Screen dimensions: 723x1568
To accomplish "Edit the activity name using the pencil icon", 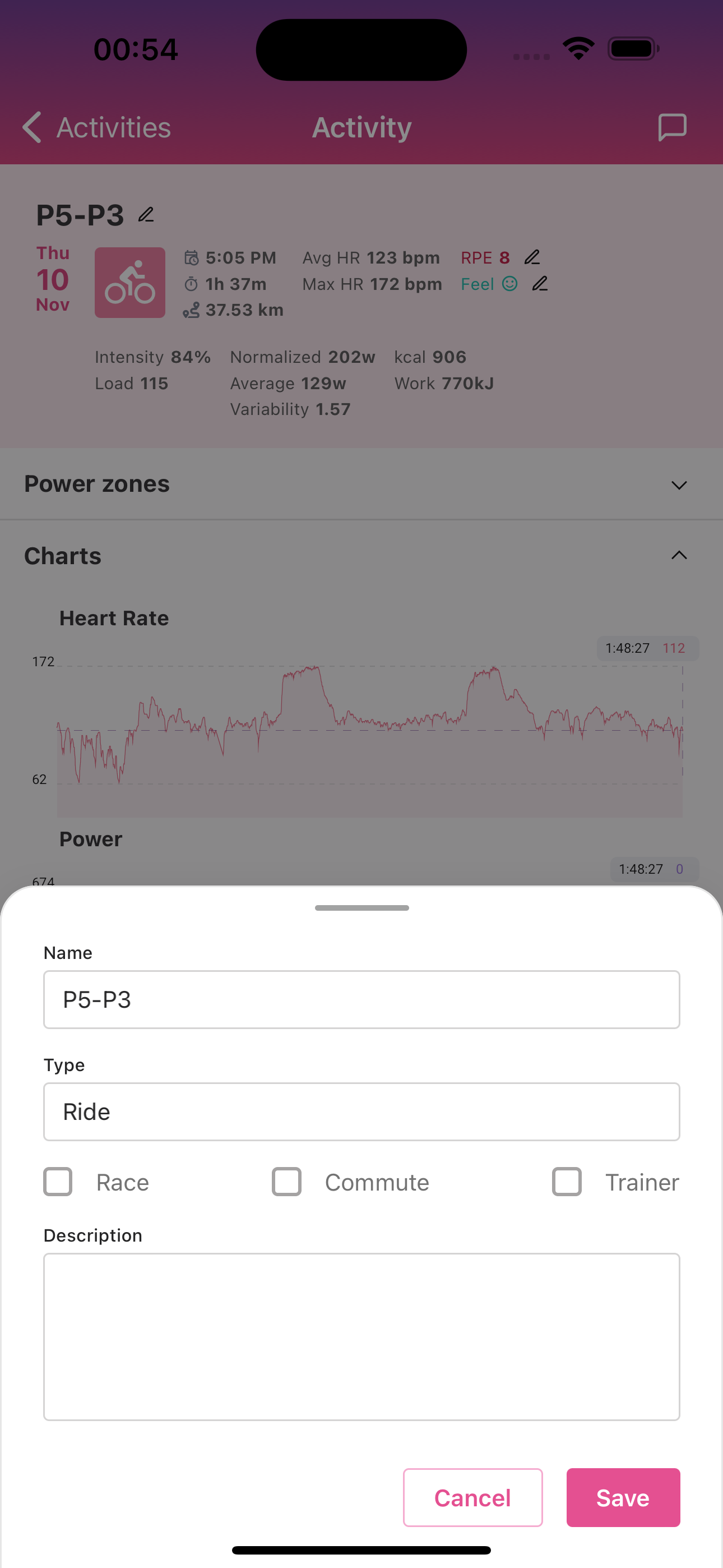I will pos(146,214).
